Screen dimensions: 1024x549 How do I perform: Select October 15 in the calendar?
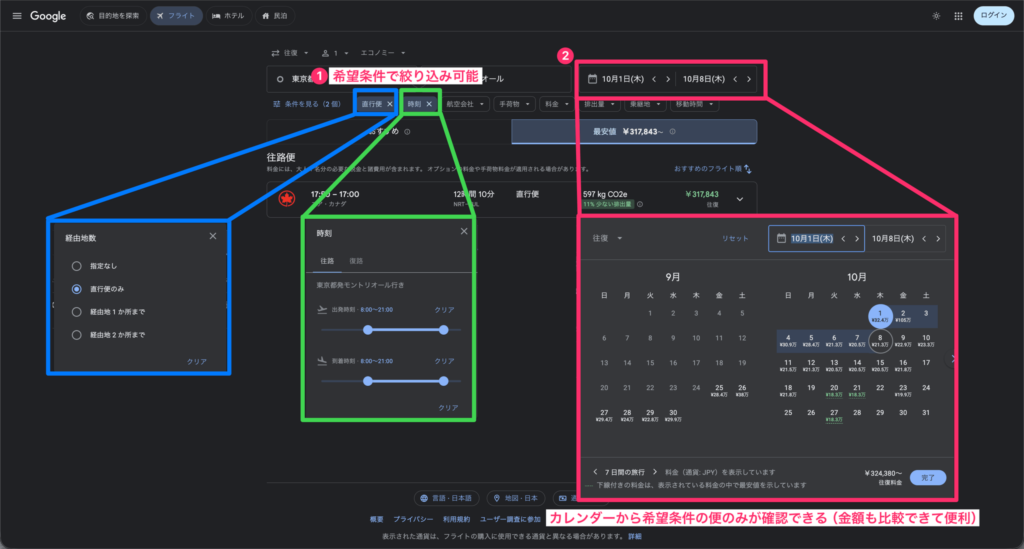pos(880,365)
